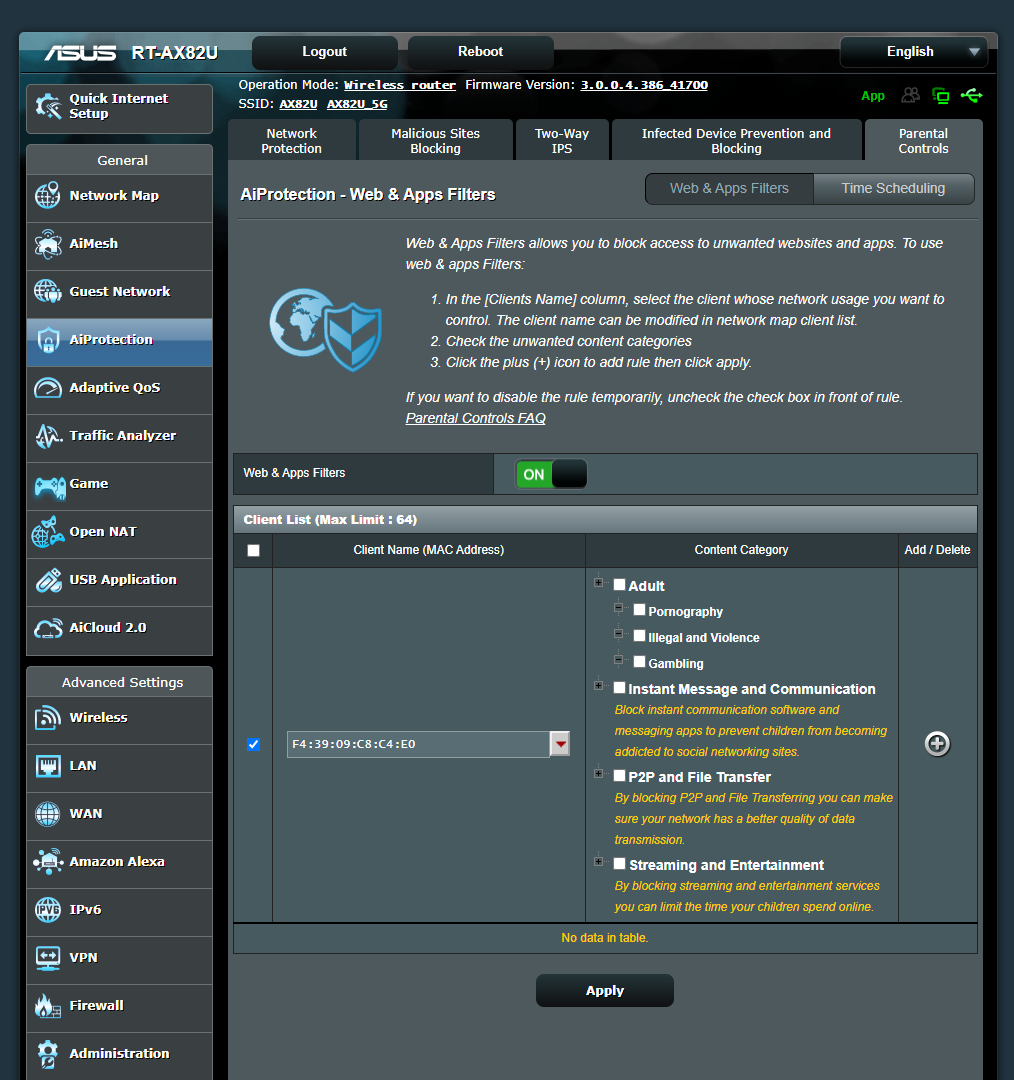The width and height of the screenshot is (1014, 1080).
Task: Click the ASUS logo in header
Action: (81, 52)
